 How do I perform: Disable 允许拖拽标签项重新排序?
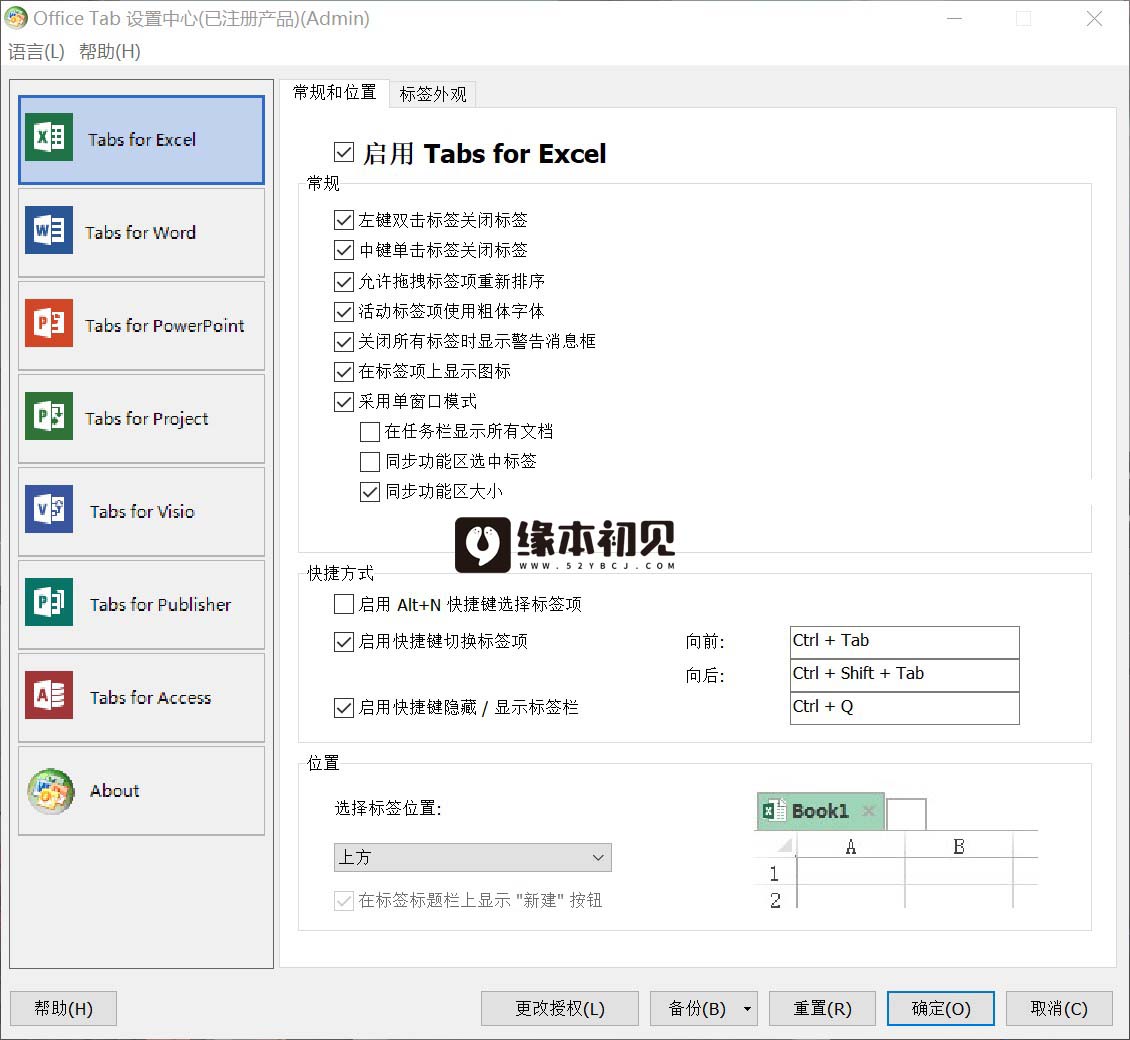point(344,281)
